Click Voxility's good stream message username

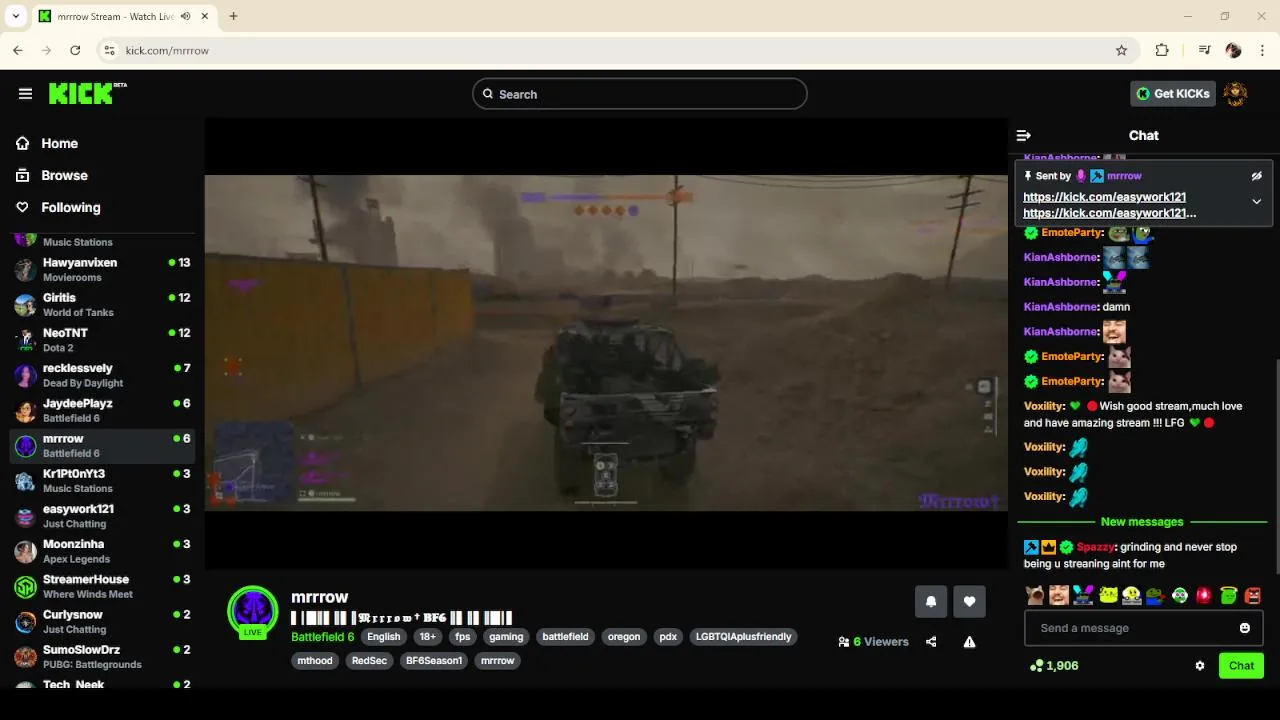pos(1044,406)
